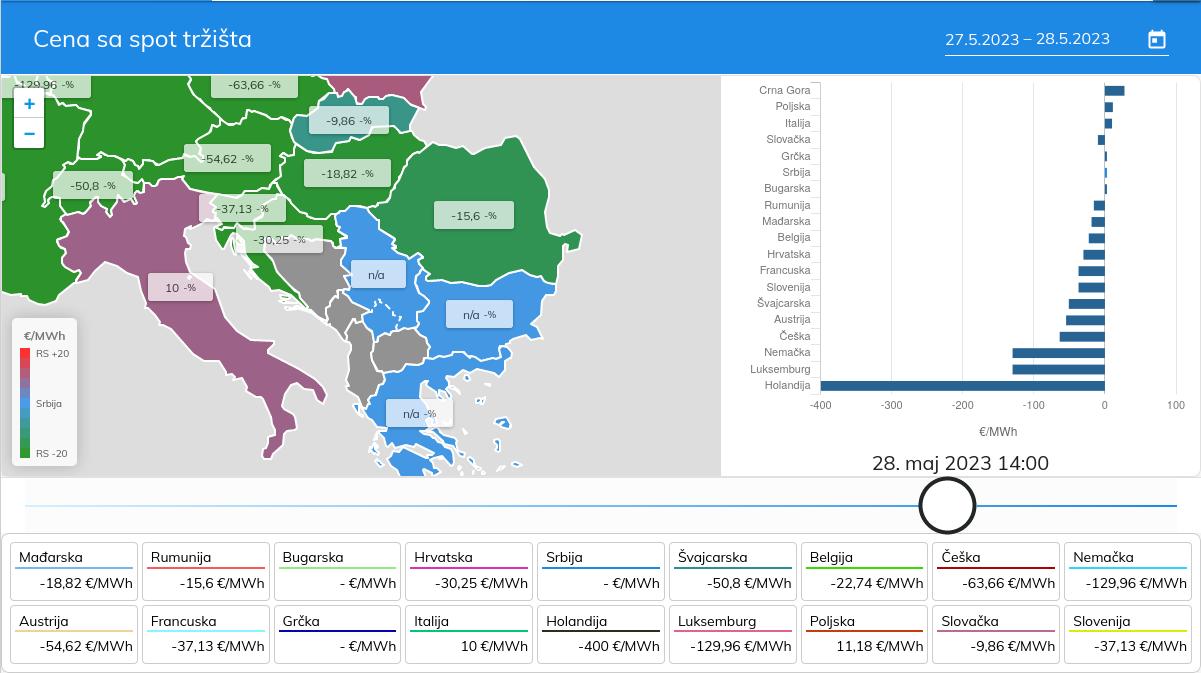Click the Holandija bar in the chart
The image size is (1201, 673).
(x=962, y=385)
